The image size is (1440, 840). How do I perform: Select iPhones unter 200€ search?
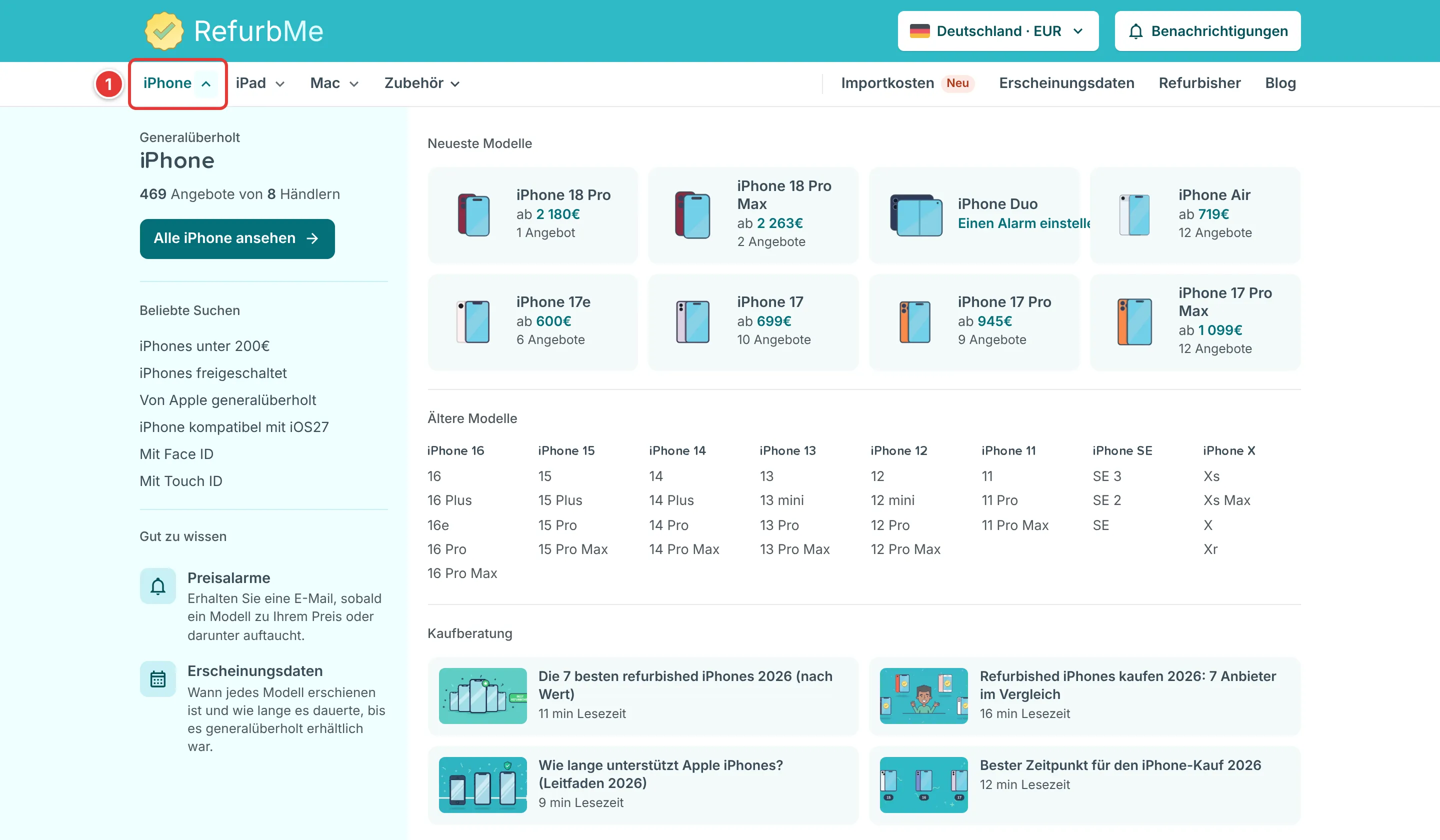pos(204,346)
